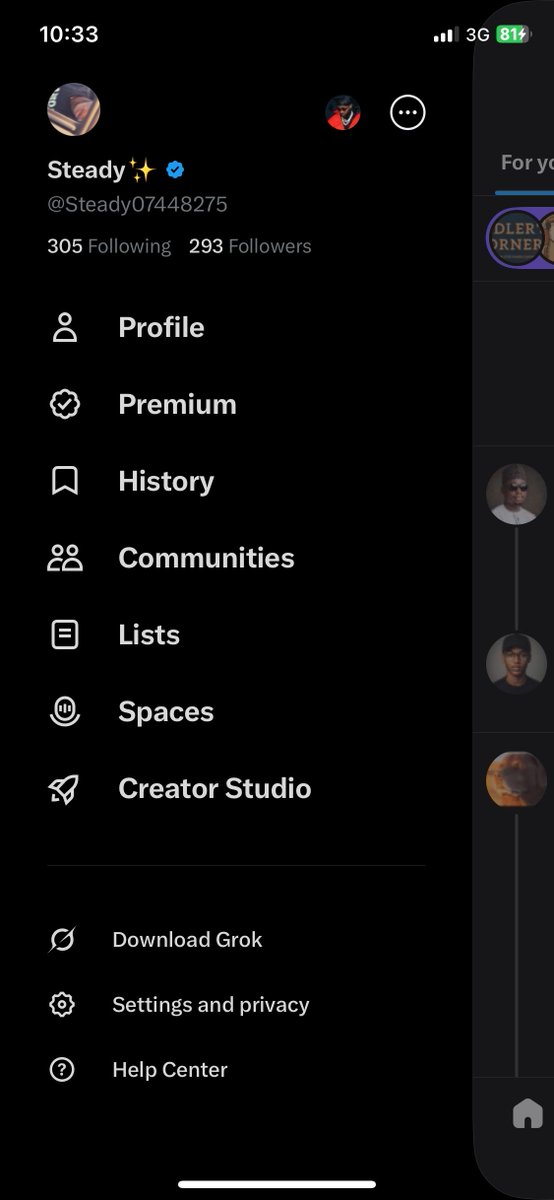Viewport: 554px width, 1200px height.
Task: Tap the @Steady07448275 handle
Action: 137,205
